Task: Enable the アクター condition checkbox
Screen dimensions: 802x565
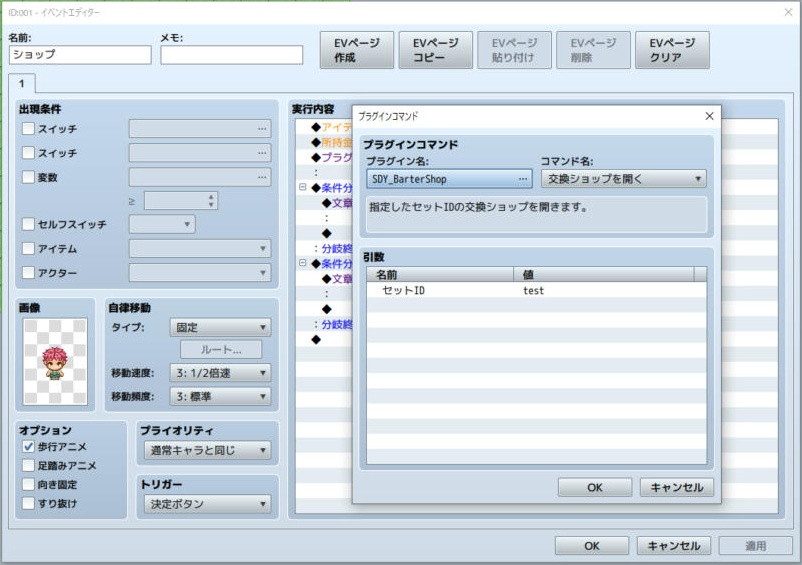Action: [x=28, y=273]
